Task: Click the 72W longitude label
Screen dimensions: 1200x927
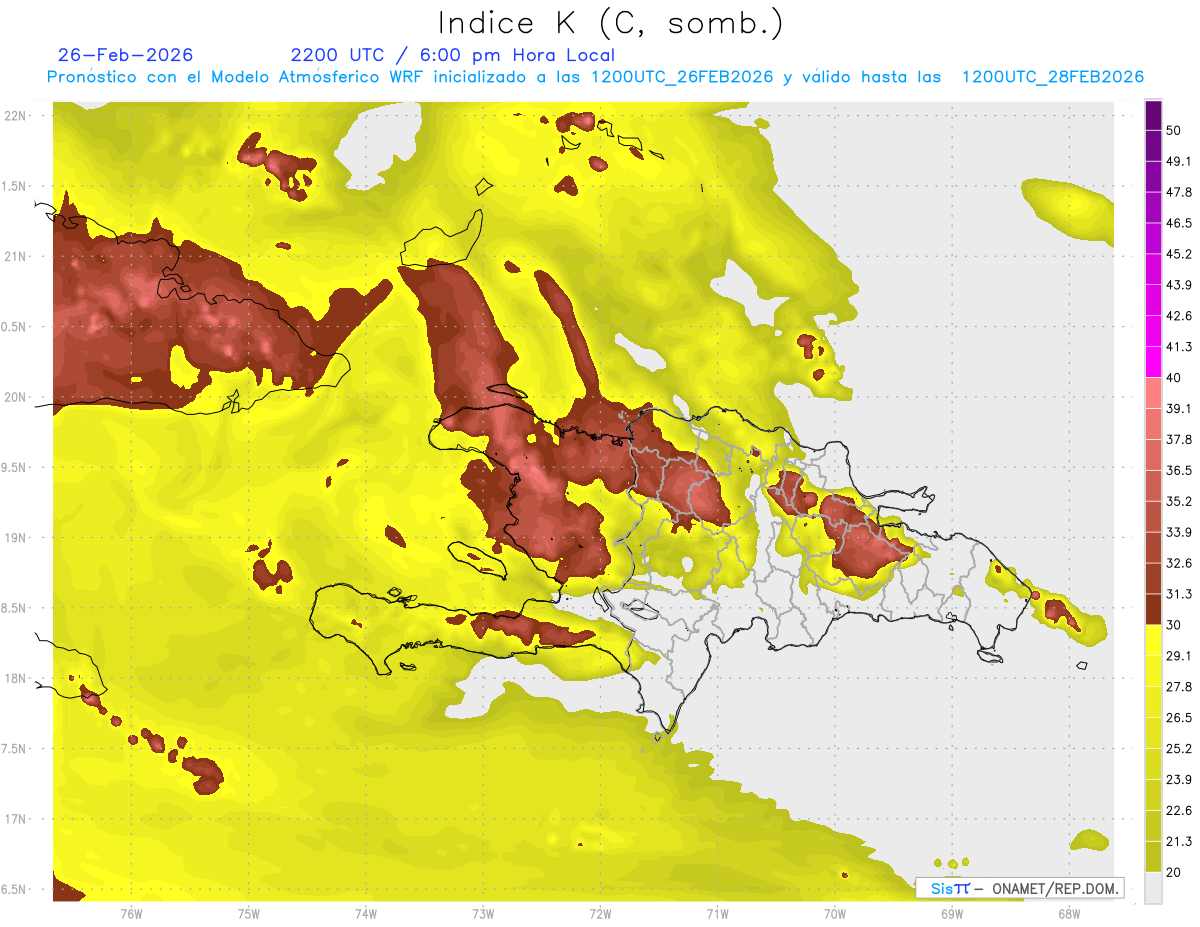Action: (x=600, y=913)
